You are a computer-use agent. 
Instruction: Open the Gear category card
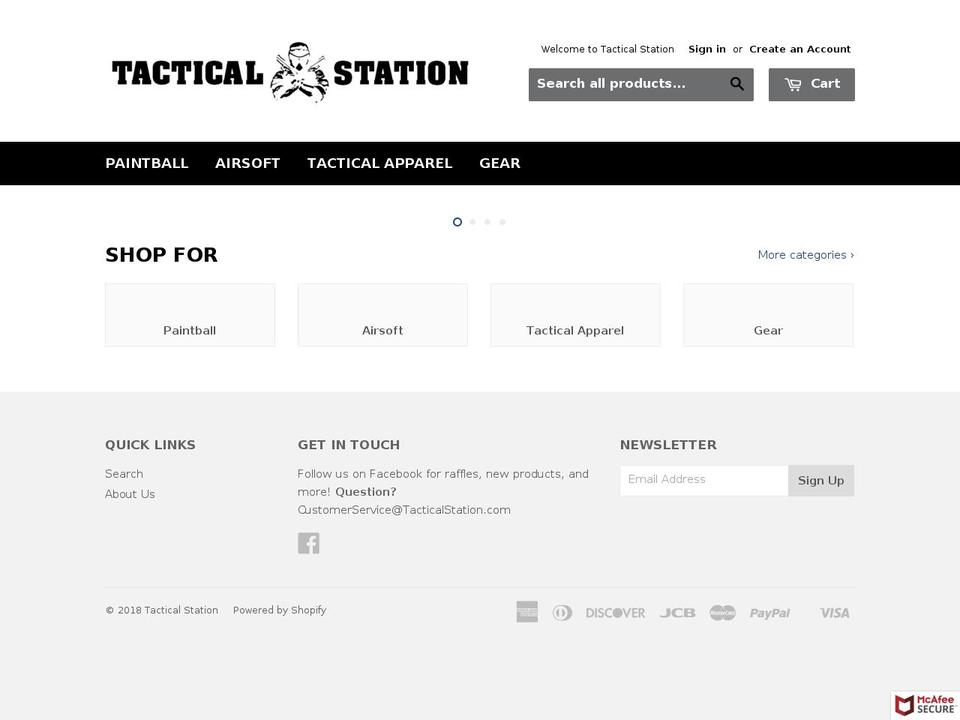point(768,315)
